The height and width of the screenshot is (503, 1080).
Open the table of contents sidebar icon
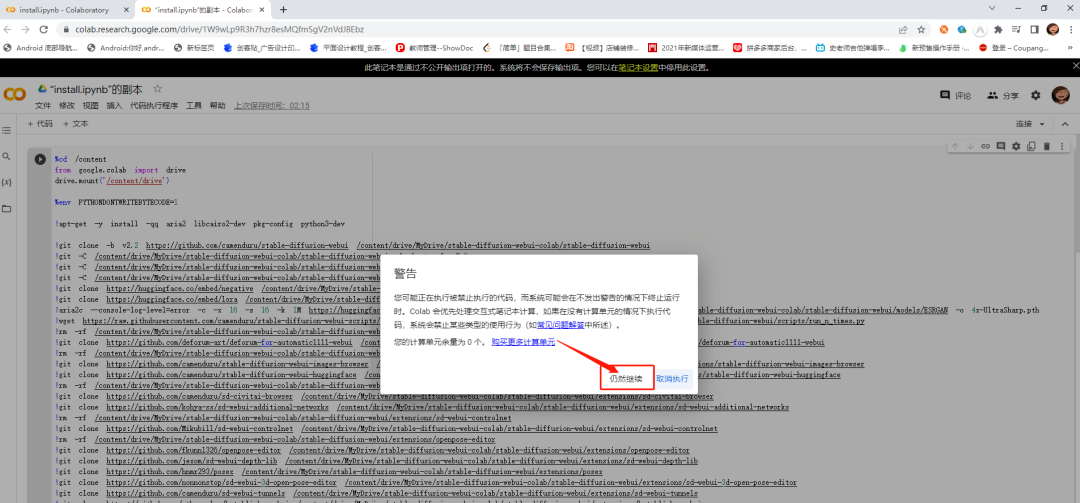7,130
